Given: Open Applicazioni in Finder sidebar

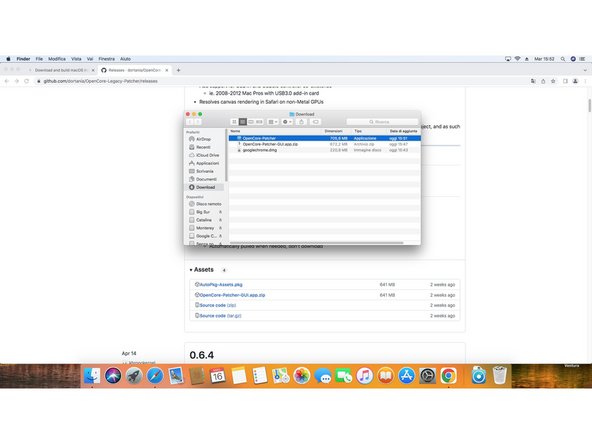Looking at the screenshot, I should (204, 163).
